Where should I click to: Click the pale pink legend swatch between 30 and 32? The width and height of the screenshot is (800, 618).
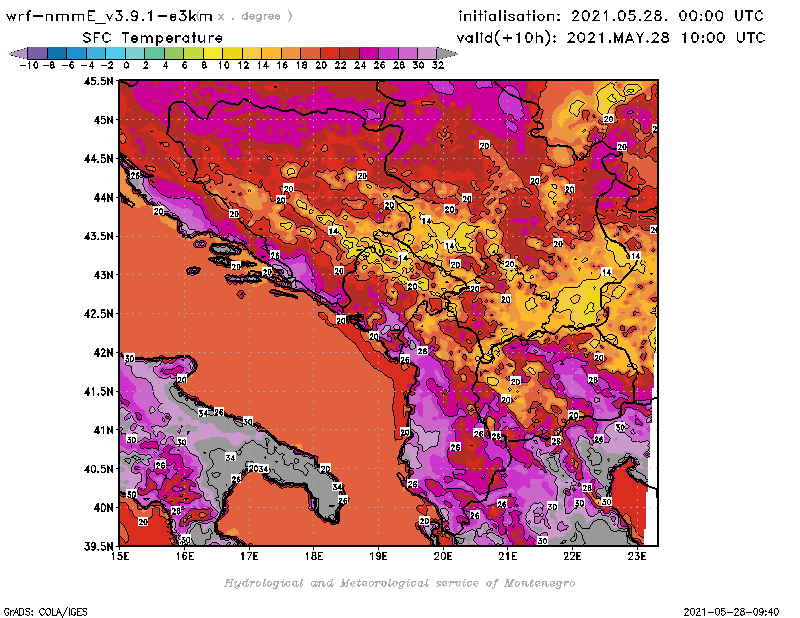tap(427, 53)
